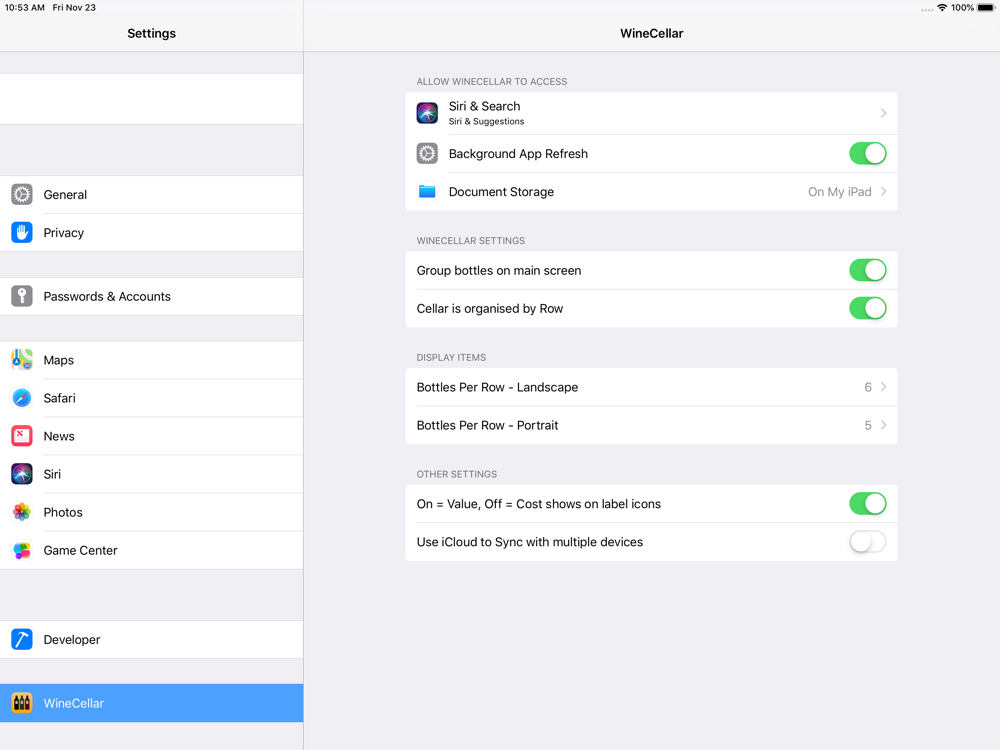1000x750 pixels.
Task: Turn off Group bottles on main screen
Action: (x=867, y=270)
